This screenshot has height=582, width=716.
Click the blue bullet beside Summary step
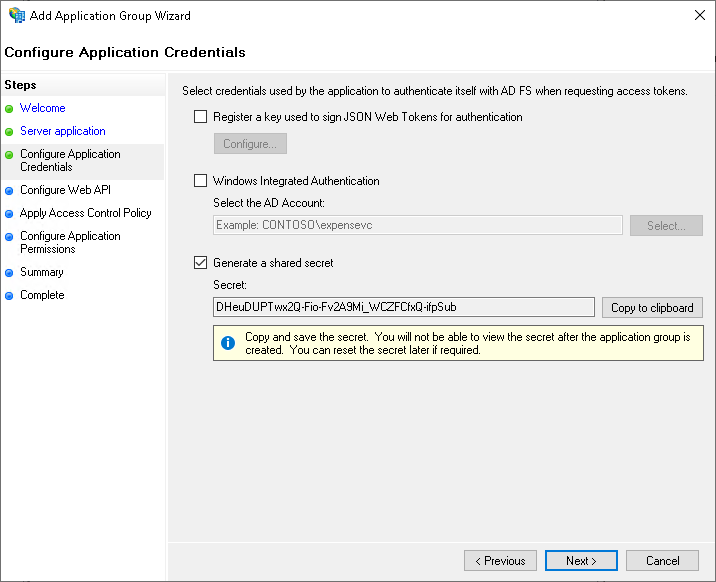click(x=10, y=272)
